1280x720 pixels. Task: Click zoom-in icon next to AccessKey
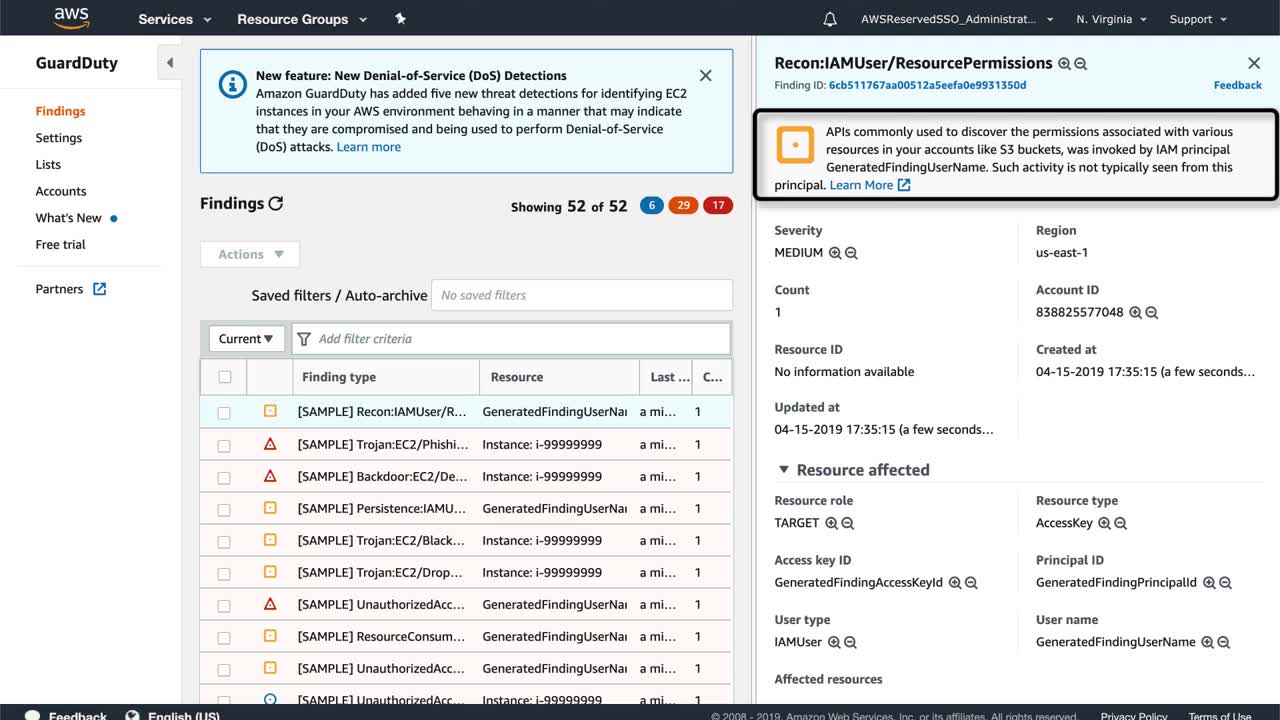click(1104, 523)
